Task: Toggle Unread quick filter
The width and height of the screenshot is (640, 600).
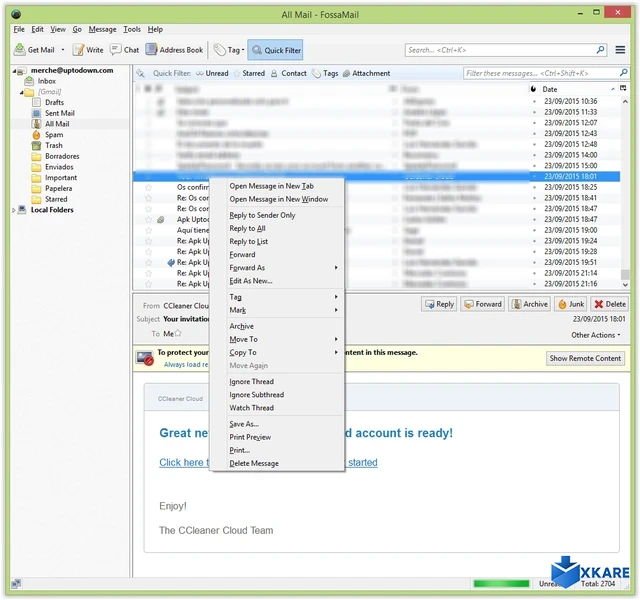Action: tap(212, 73)
